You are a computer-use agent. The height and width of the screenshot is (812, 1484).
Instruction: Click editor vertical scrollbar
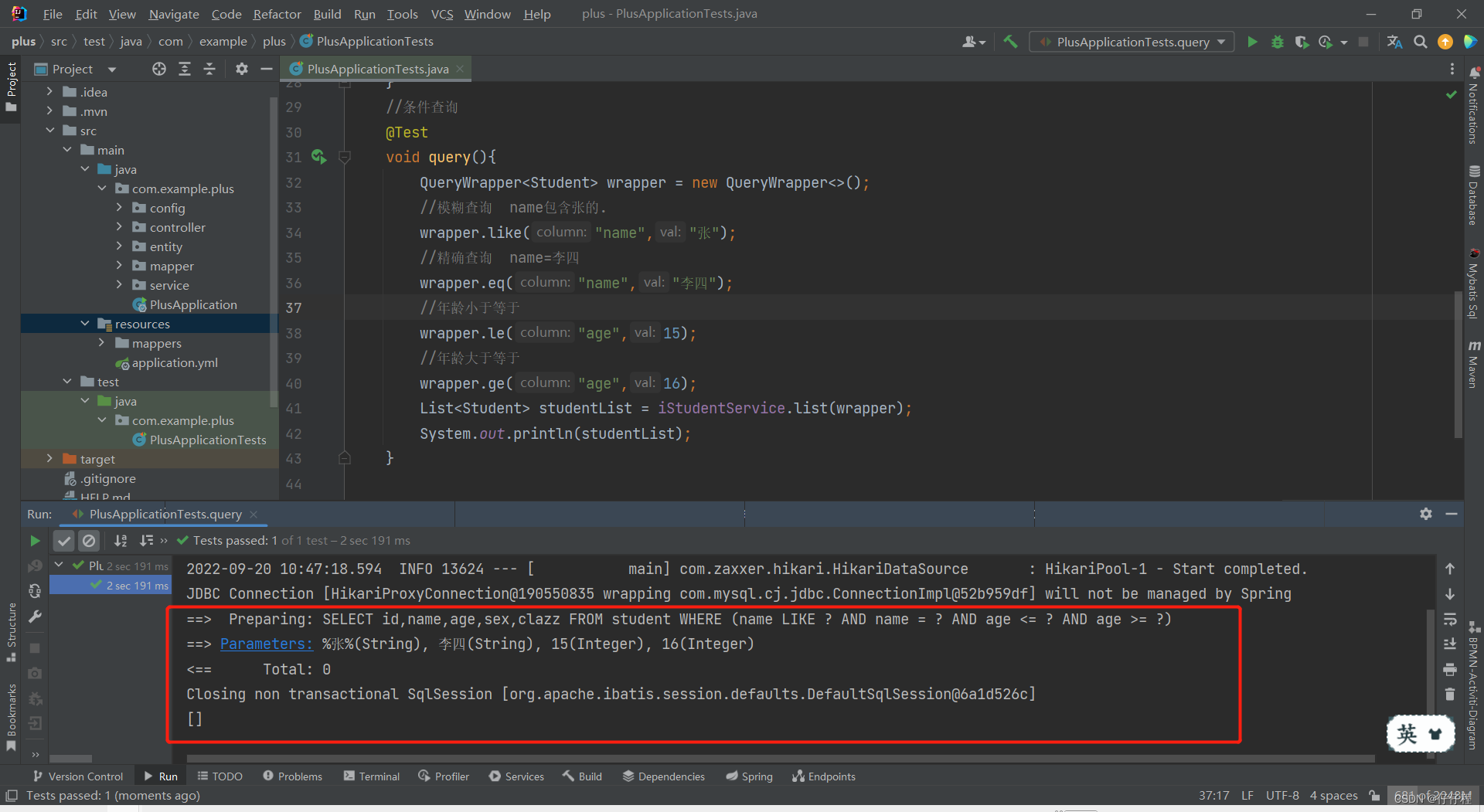click(x=1458, y=363)
